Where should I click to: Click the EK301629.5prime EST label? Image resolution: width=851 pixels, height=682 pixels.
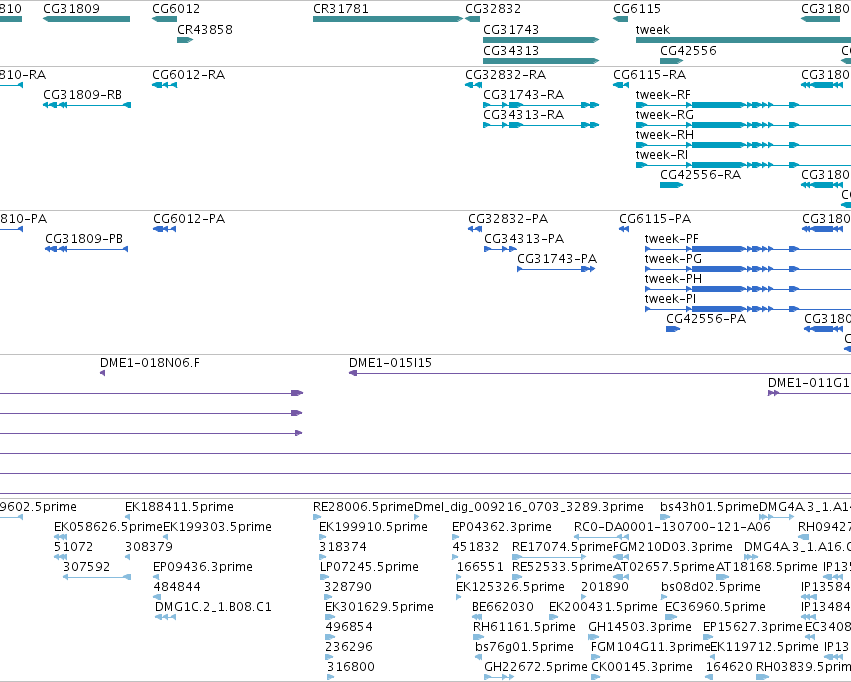pos(379,607)
